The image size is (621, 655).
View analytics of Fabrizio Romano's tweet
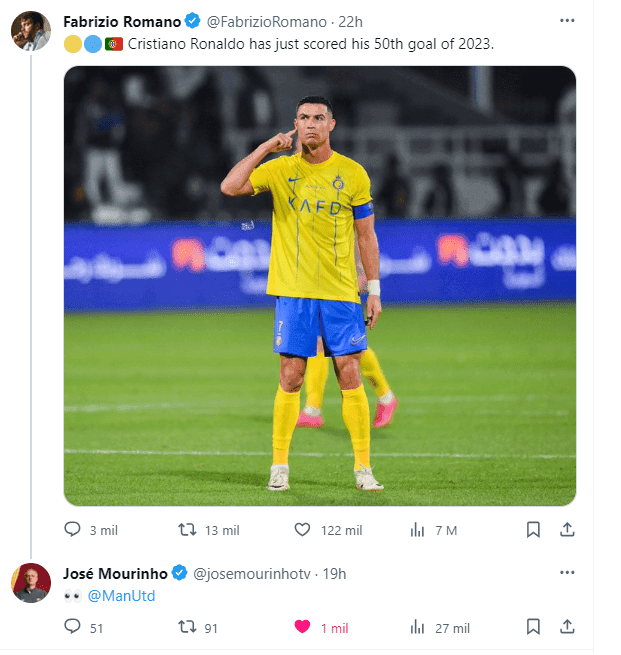coord(418,530)
